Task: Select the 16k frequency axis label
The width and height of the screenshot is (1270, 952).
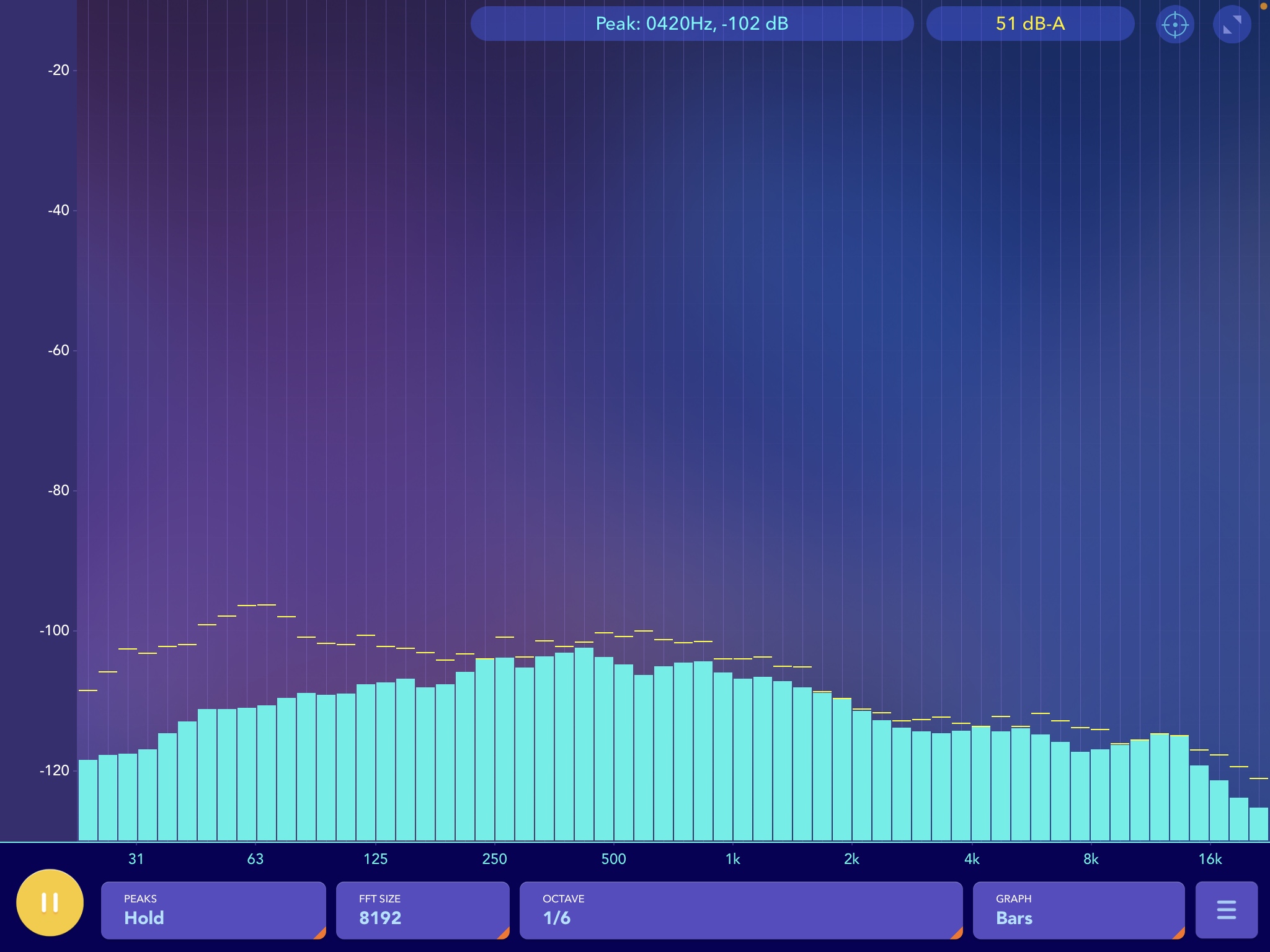Action: [1210, 859]
